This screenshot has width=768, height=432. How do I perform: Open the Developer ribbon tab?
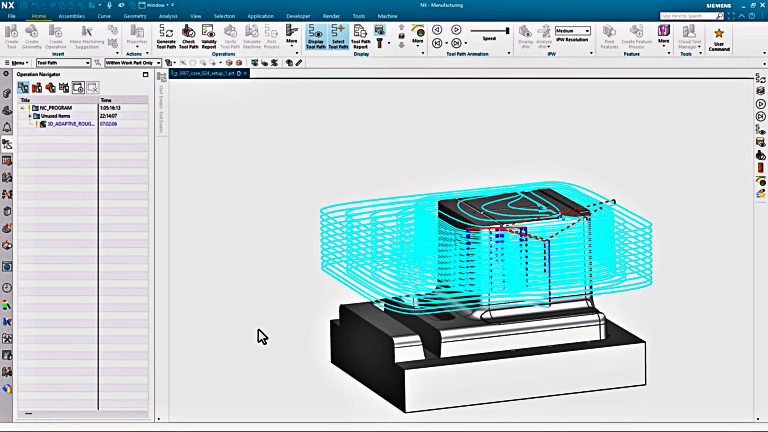(298, 16)
